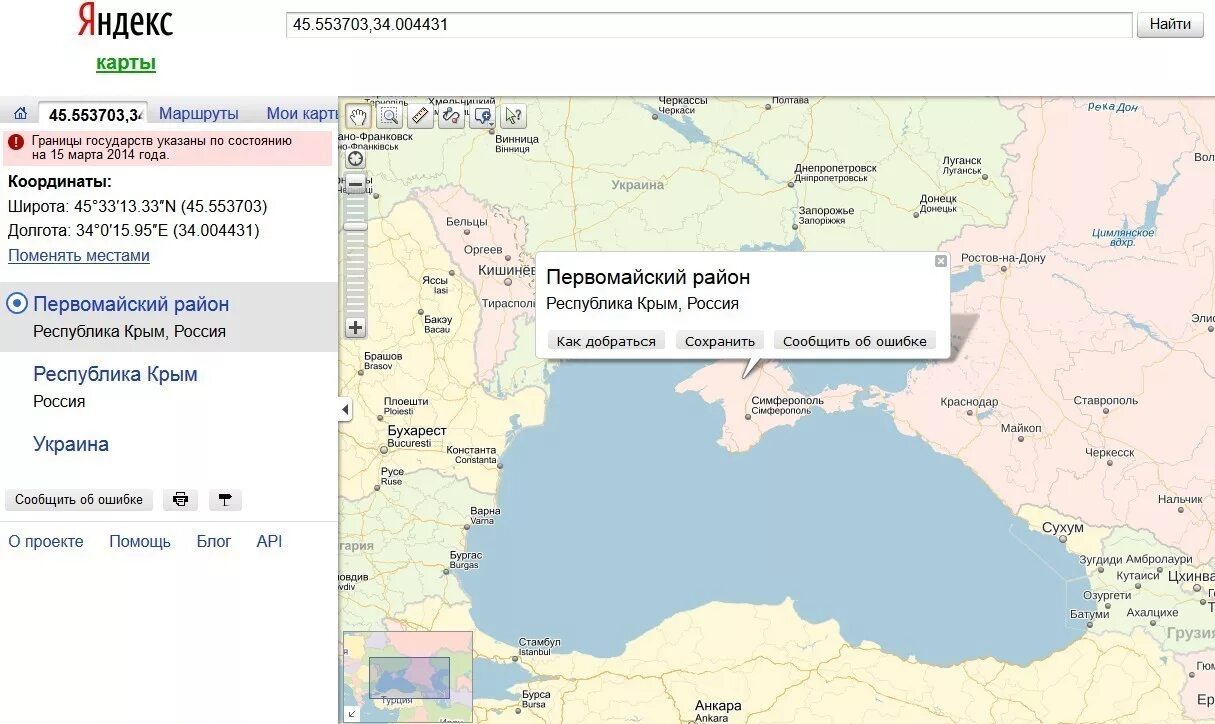Open the О проекте footer link
Viewport: 1215px width, 724px height.
coord(46,541)
